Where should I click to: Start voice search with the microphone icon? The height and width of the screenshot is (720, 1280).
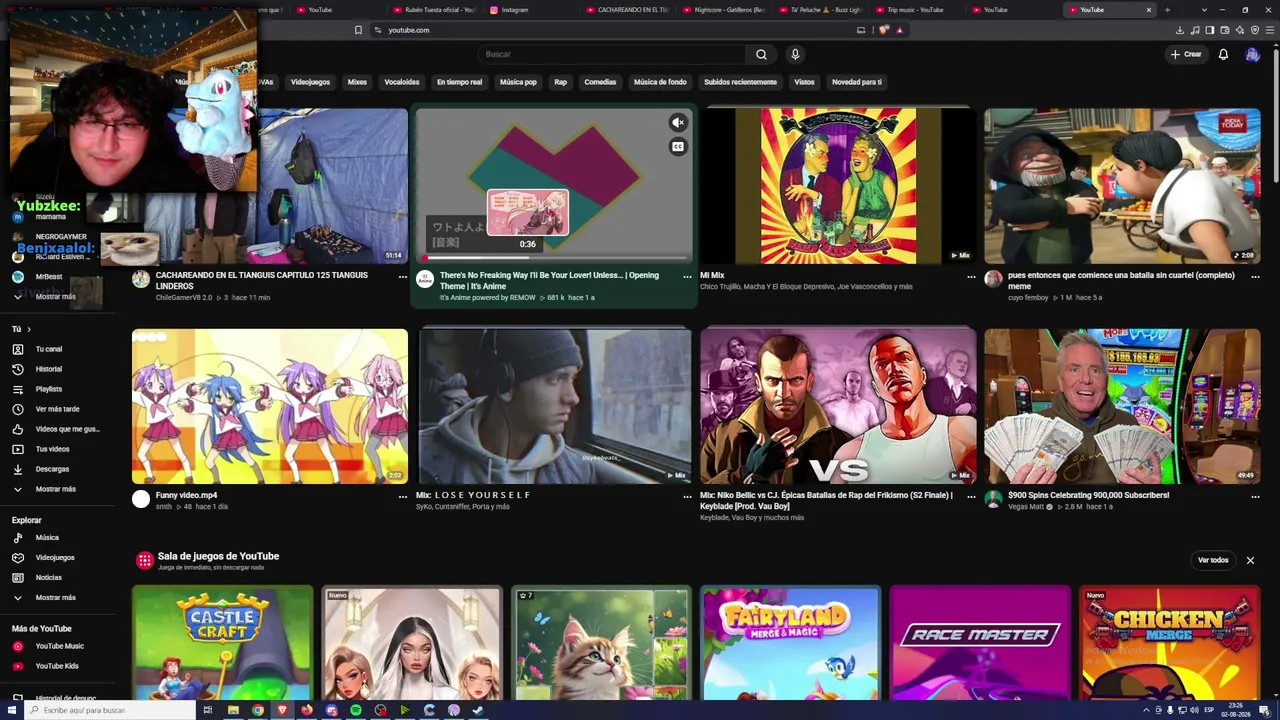pos(795,54)
